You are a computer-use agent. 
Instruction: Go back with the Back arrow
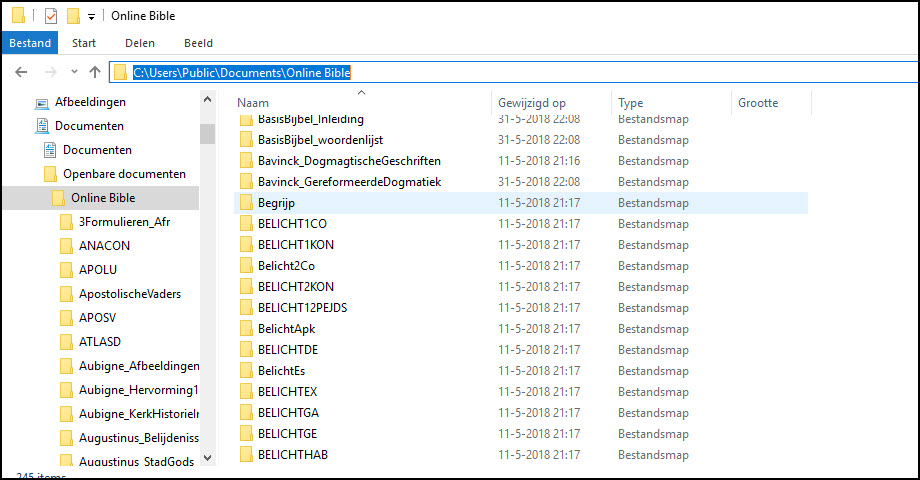(x=21, y=72)
